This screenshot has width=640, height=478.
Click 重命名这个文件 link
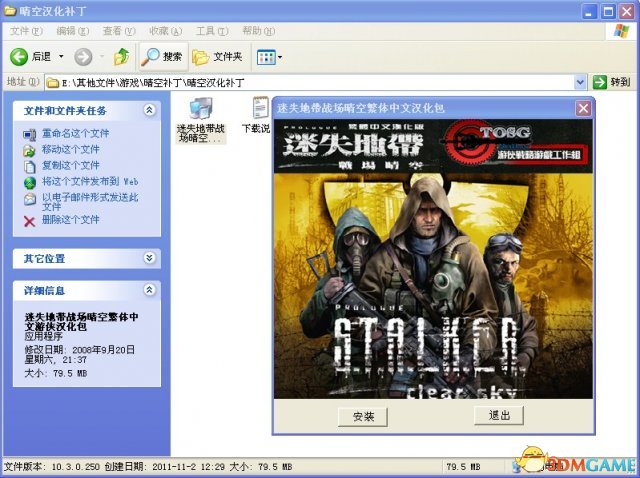click(76, 133)
